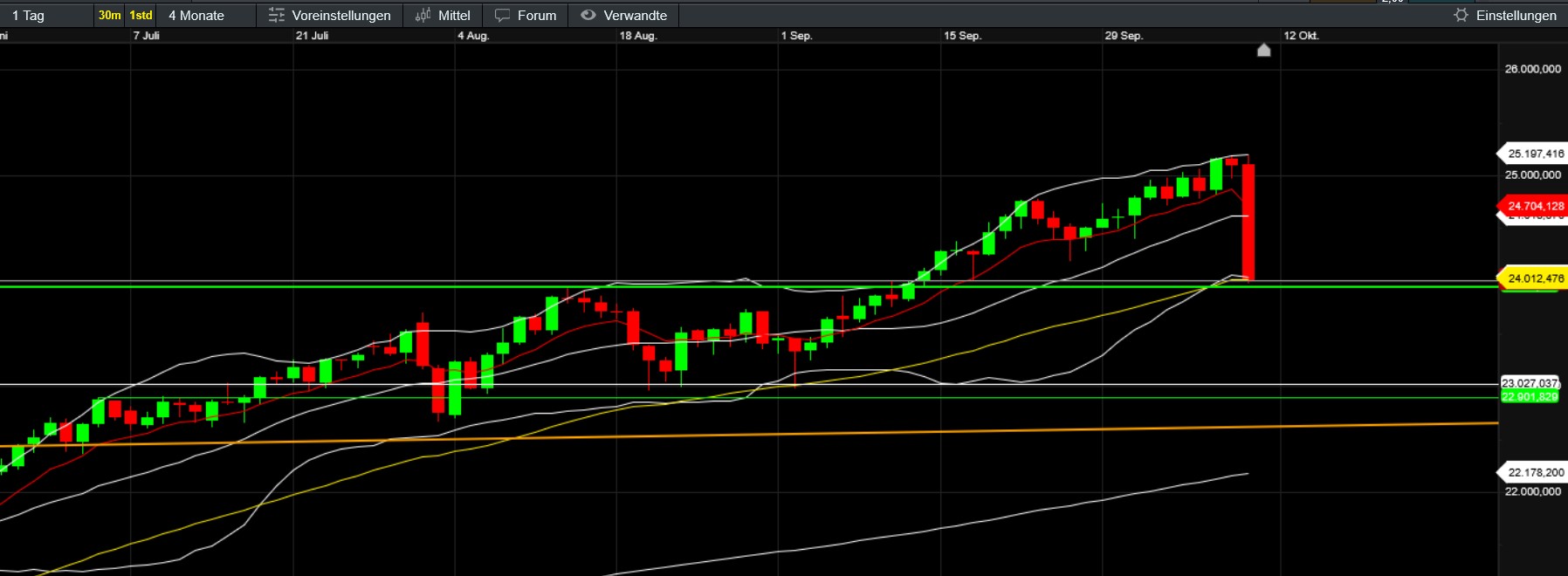Open chart Einstellungen with gear icon
The image size is (1568, 576).
point(1505,15)
